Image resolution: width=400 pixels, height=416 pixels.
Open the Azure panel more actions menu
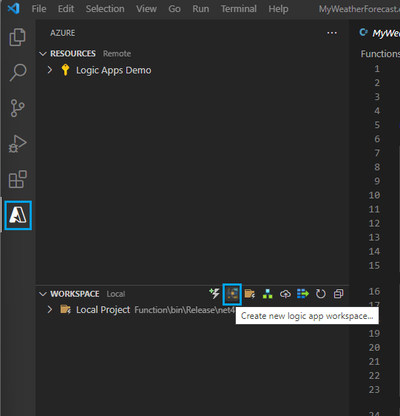pos(332,33)
